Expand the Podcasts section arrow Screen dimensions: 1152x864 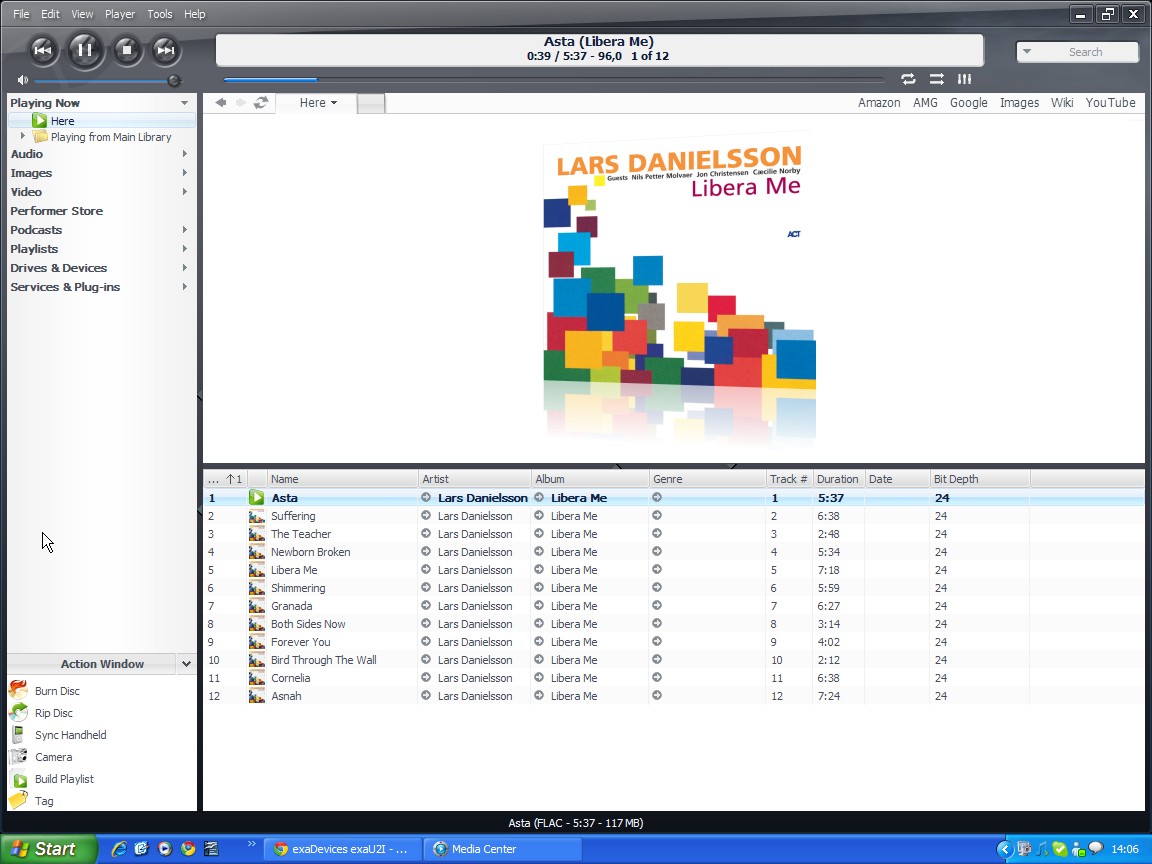pyautogui.click(x=184, y=230)
